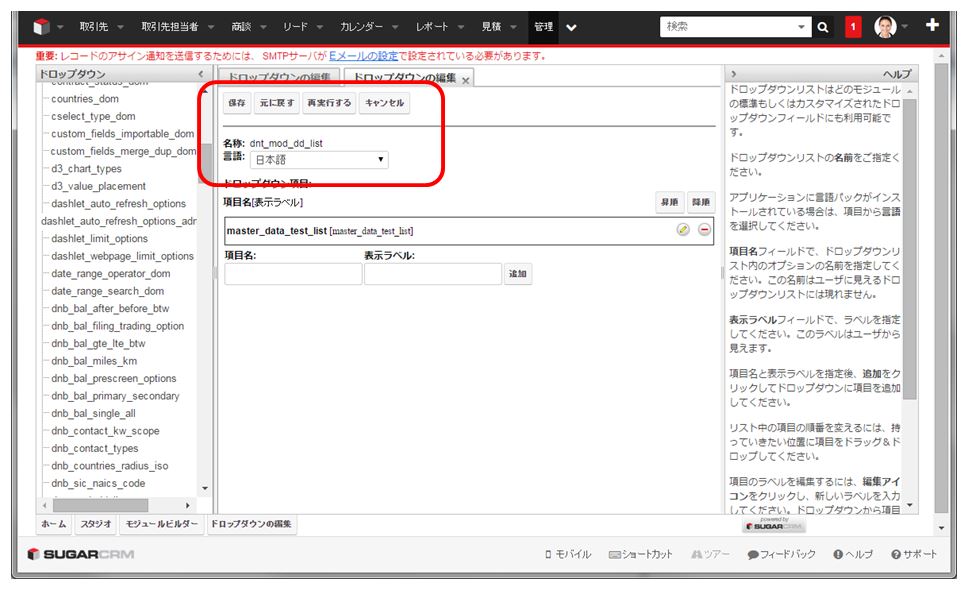Click the user avatar picture

pyautogui.click(x=885, y=27)
